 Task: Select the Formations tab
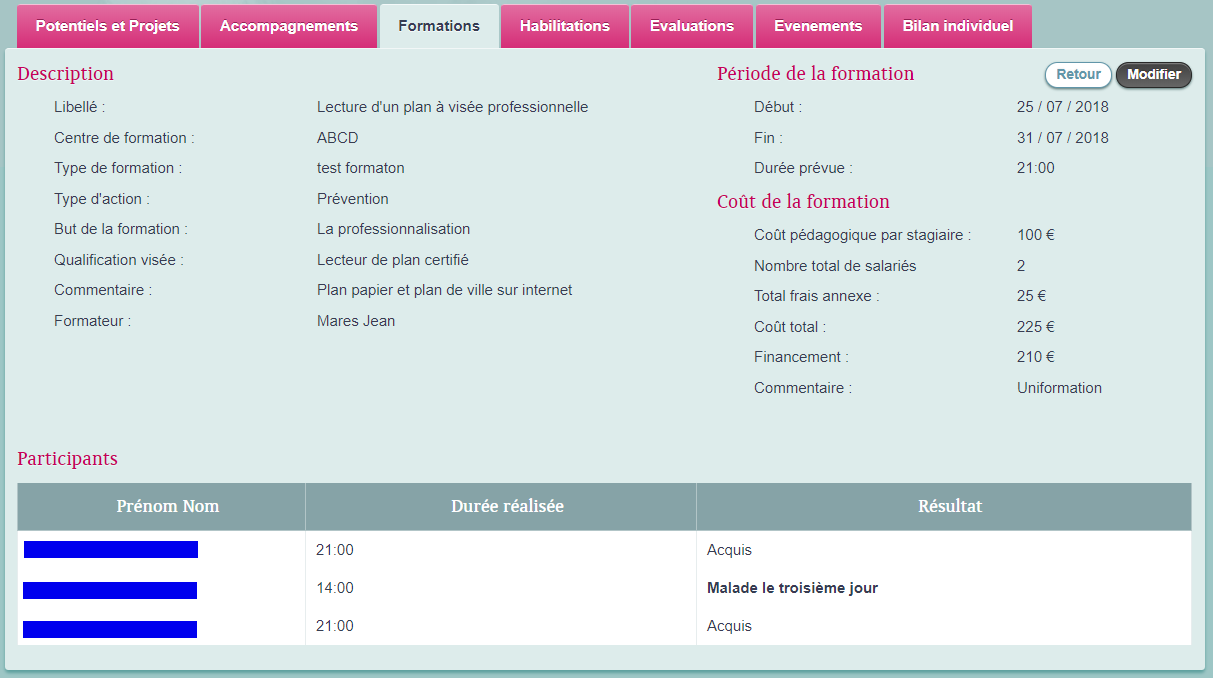point(439,26)
